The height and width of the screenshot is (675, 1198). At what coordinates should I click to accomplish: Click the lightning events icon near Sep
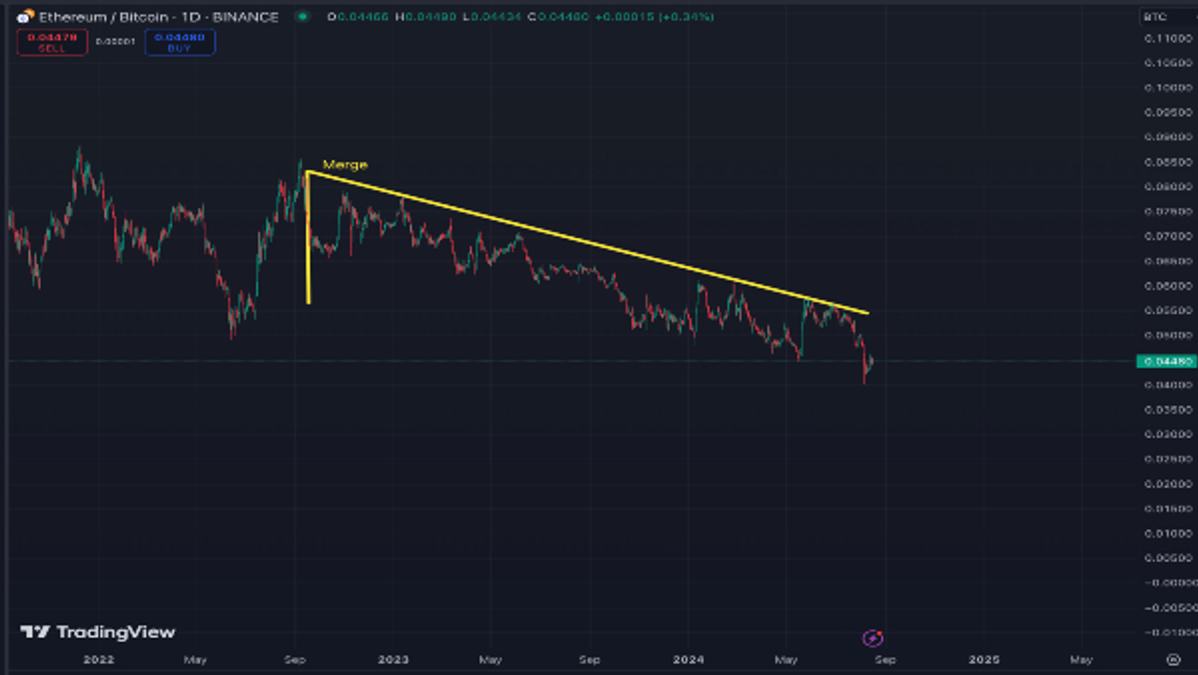873,638
